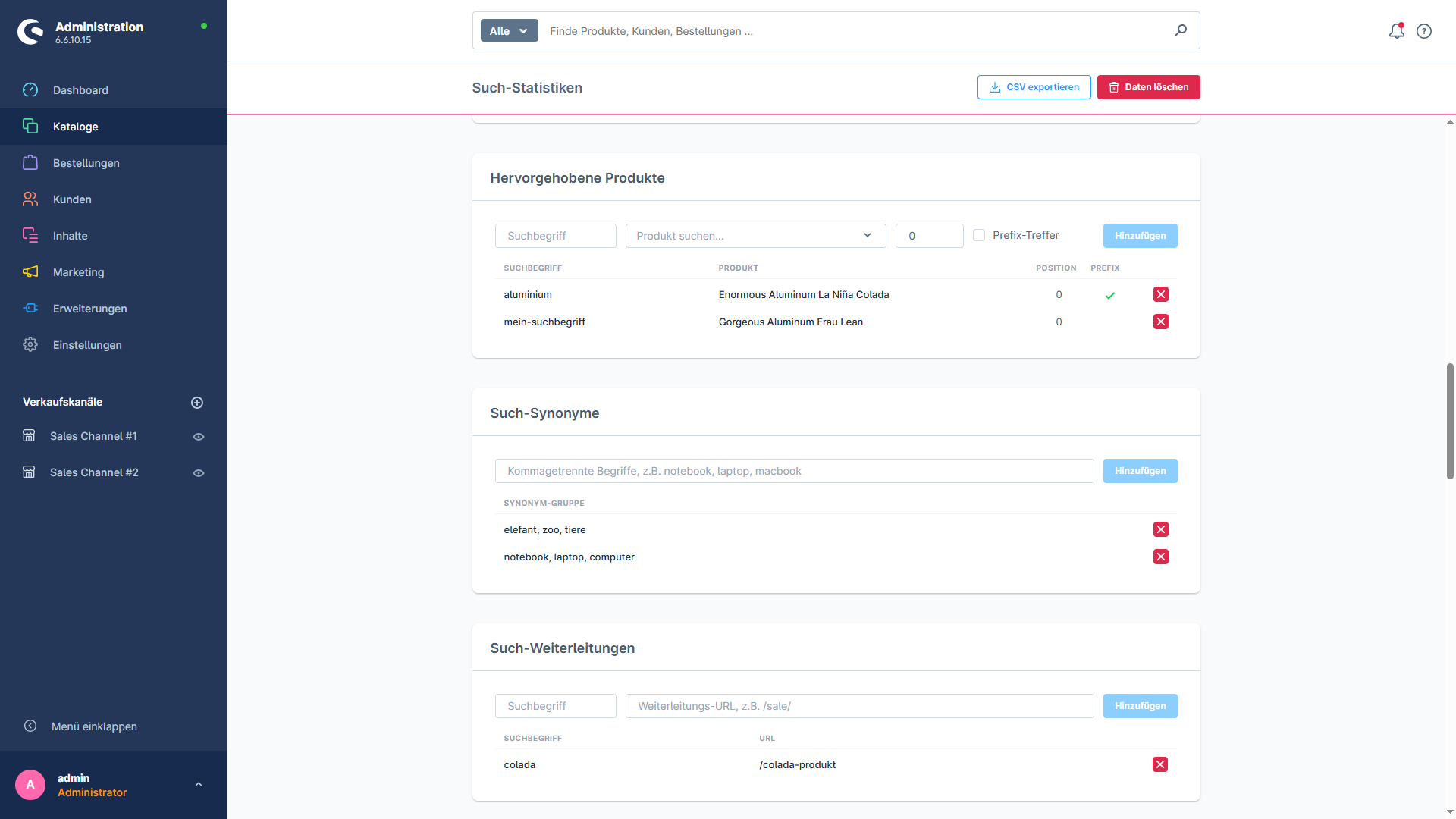The image size is (1456, 819).
Task: Click the Bestellungen shopping bag icon
Action: point(30,163)
